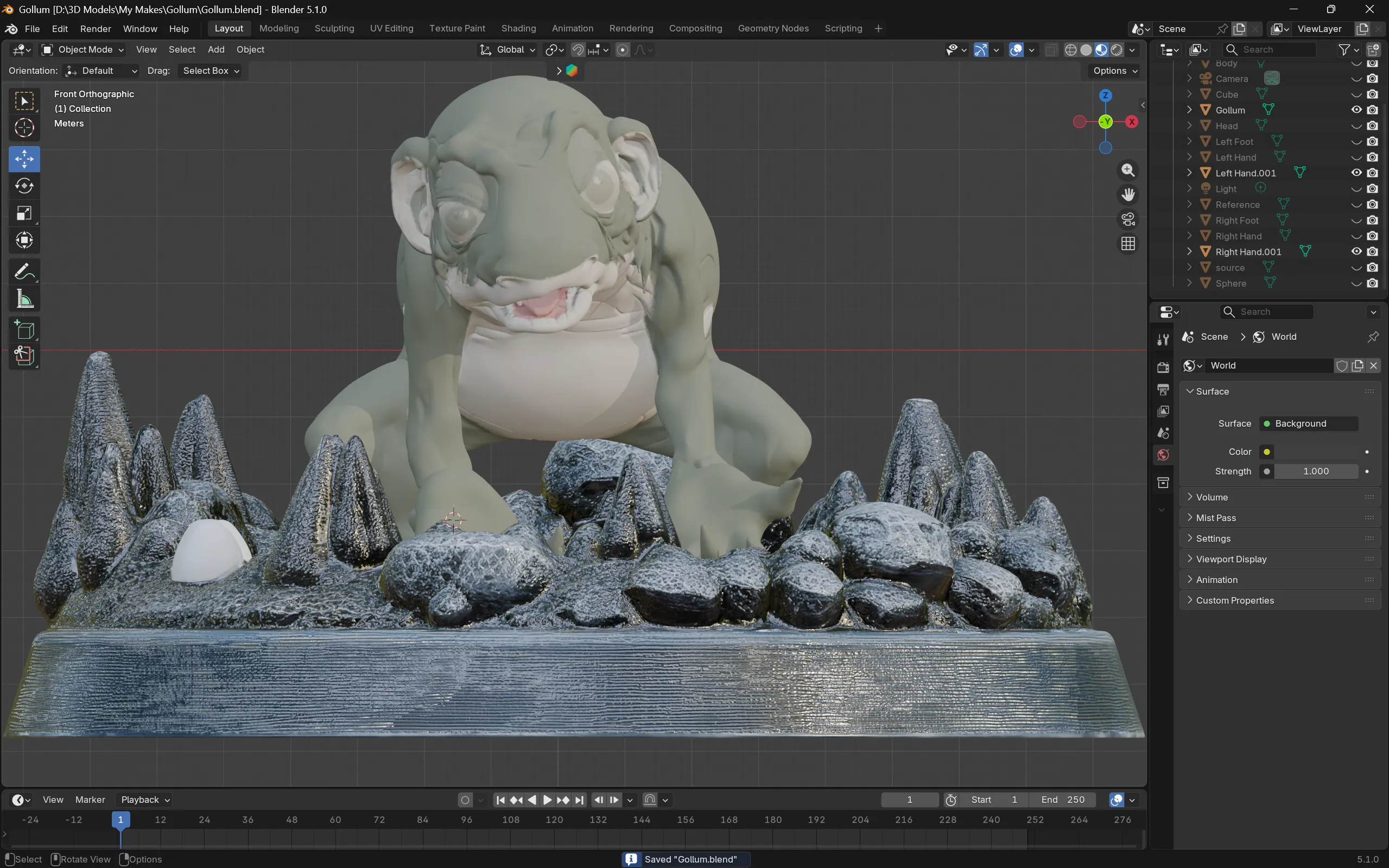
Task: Open the Object Mode dropdown
Action: (x=83, y=50)
